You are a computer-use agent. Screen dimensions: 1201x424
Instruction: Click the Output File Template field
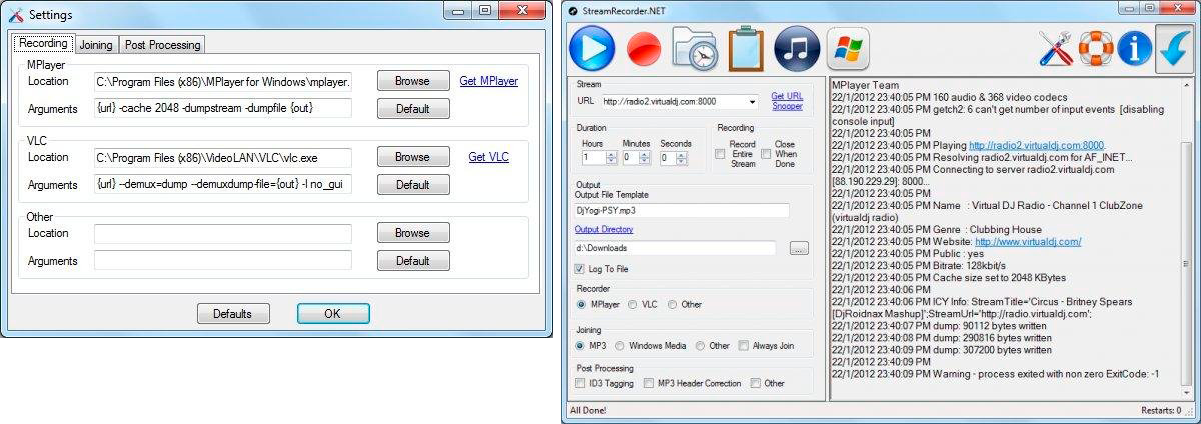682,211
